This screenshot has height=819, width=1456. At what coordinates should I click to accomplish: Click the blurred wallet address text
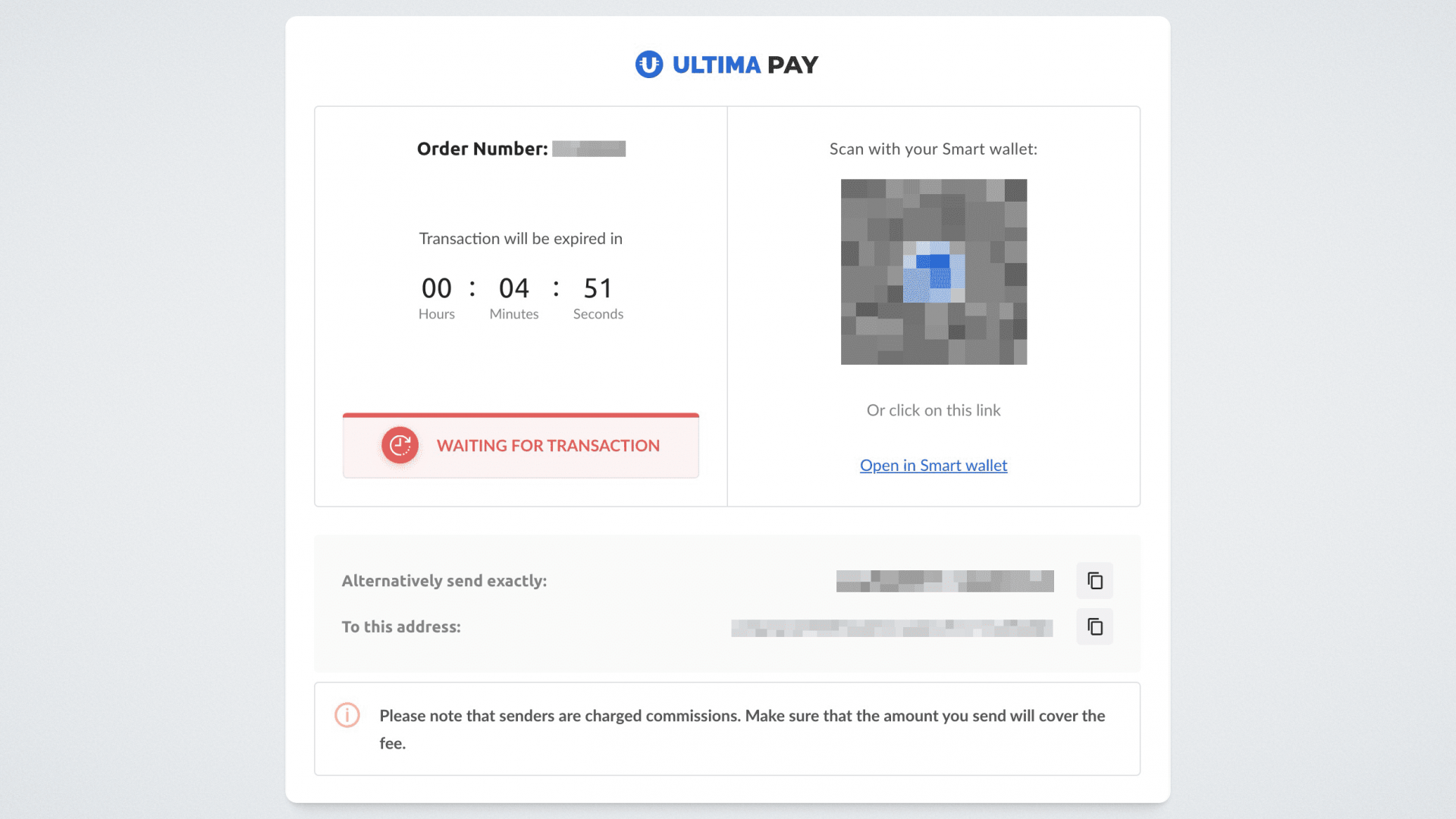point(891,628)
